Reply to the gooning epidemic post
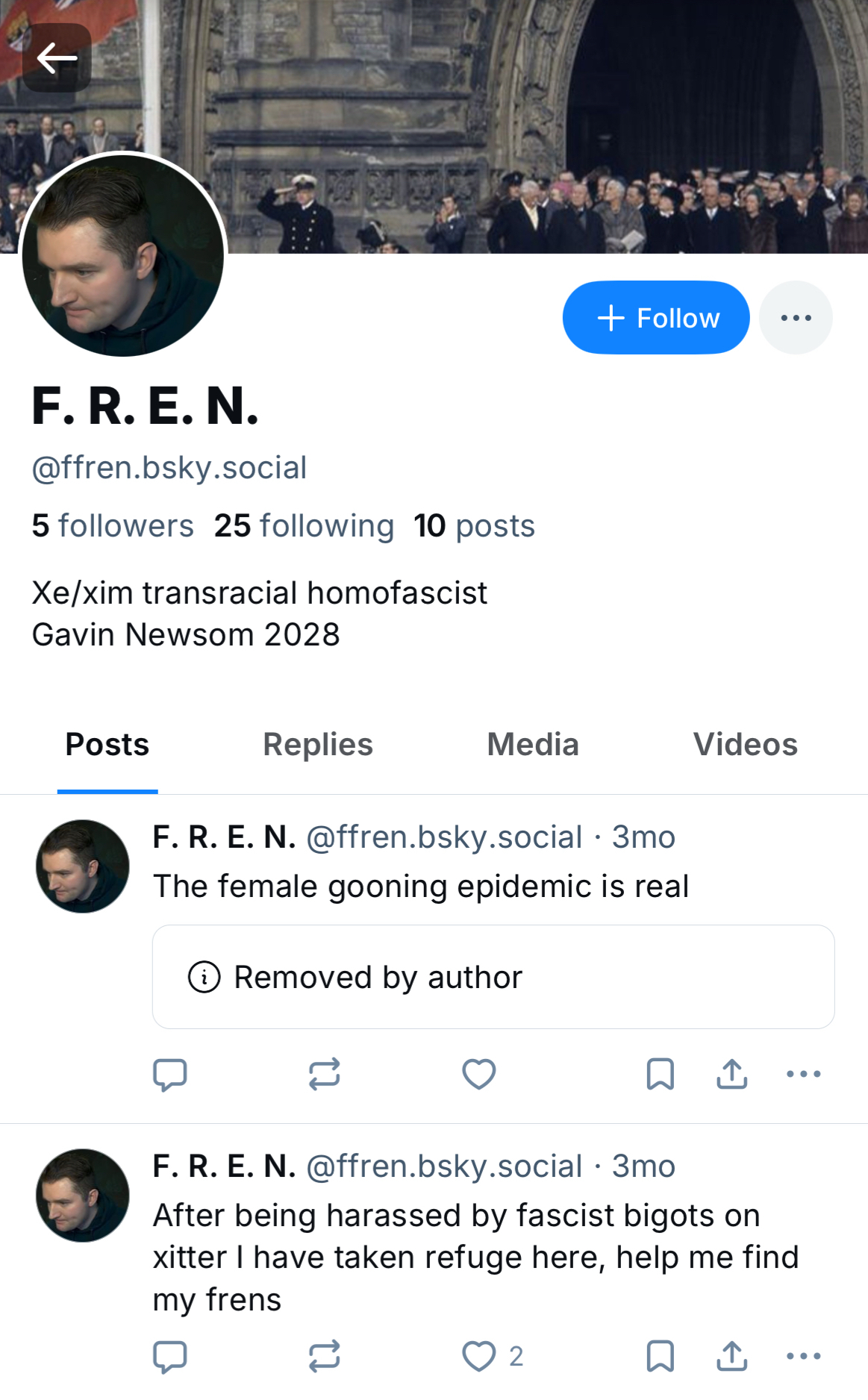 click(169, 1075)
